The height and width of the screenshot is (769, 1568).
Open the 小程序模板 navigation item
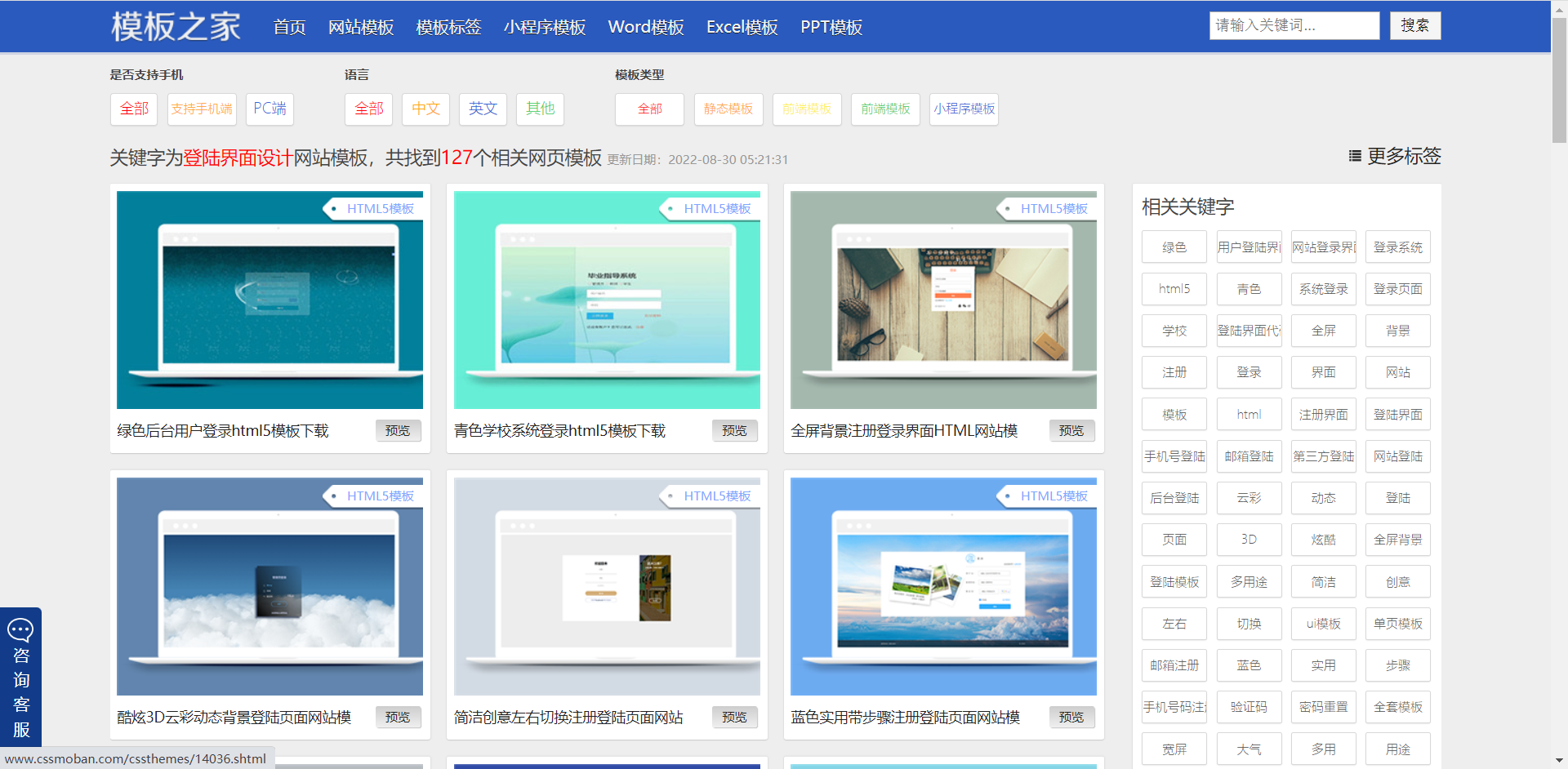coord(545,27)
